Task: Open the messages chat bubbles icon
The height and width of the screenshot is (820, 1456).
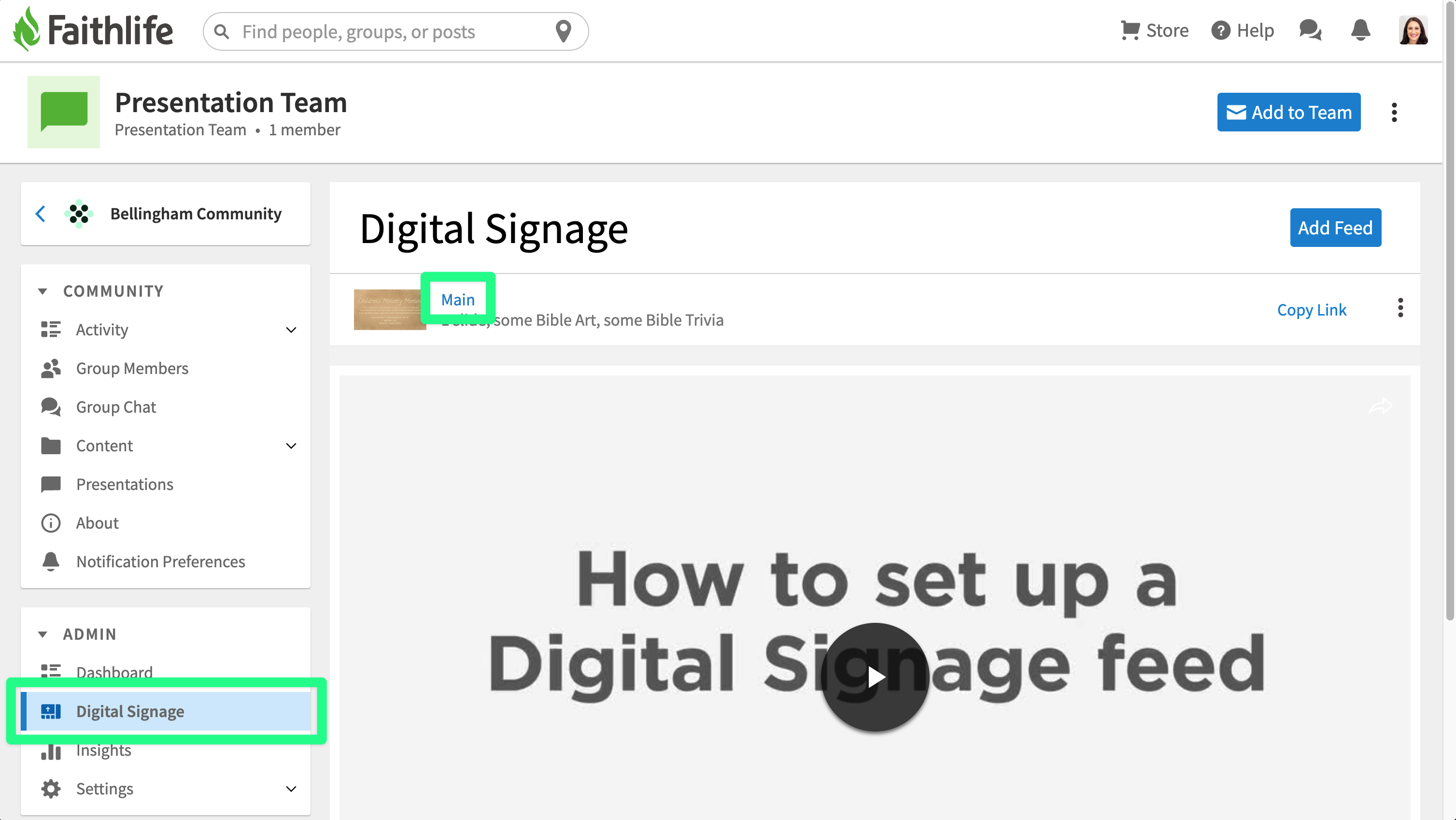Action: click(x=1310, y=30)
